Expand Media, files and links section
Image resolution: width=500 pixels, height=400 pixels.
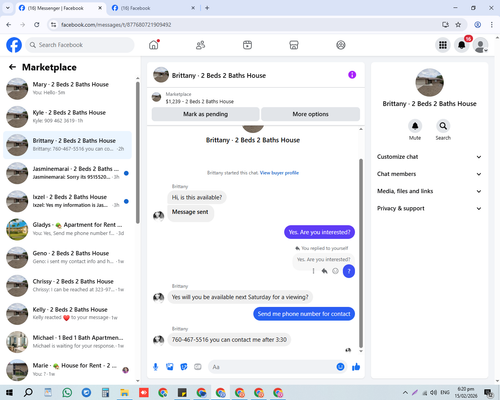tap(429, 191)
